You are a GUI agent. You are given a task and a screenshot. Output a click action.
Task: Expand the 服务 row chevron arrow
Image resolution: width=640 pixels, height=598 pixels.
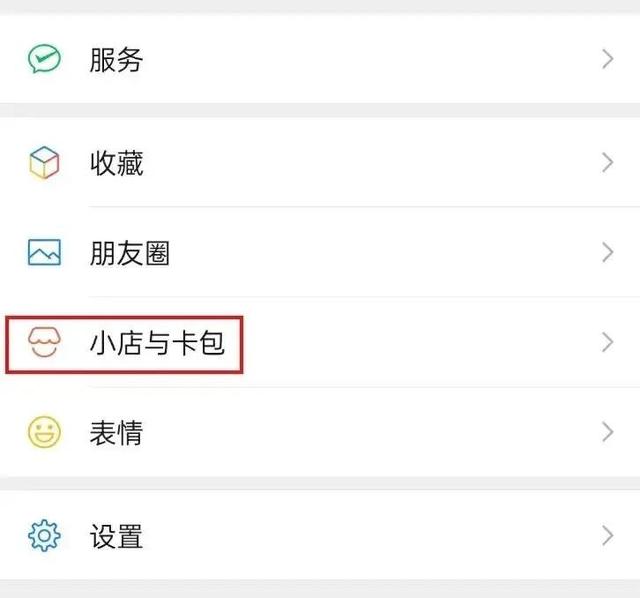[607, 59]
